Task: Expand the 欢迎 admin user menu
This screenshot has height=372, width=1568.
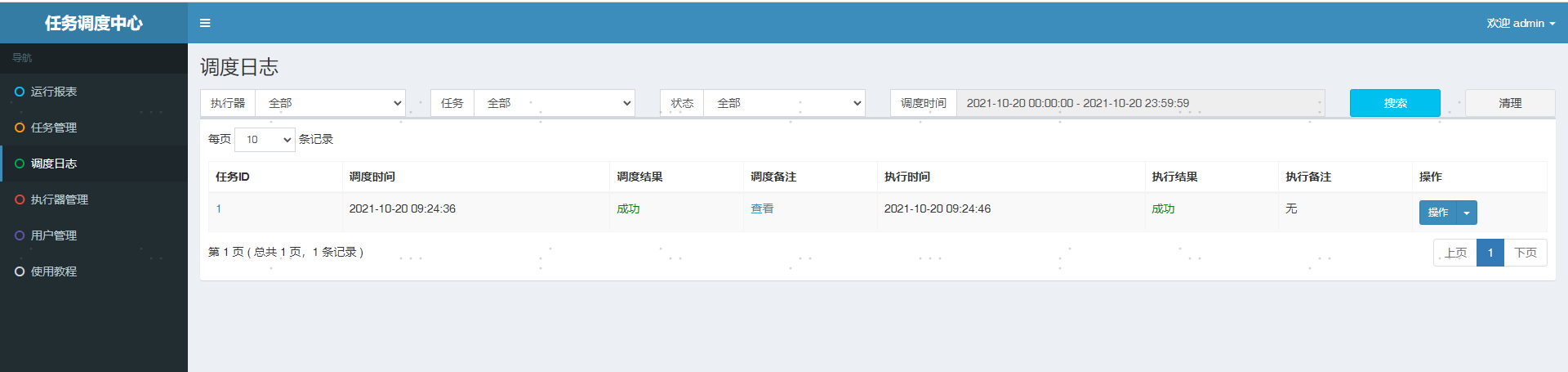Action: click(x=1521, y=23)
